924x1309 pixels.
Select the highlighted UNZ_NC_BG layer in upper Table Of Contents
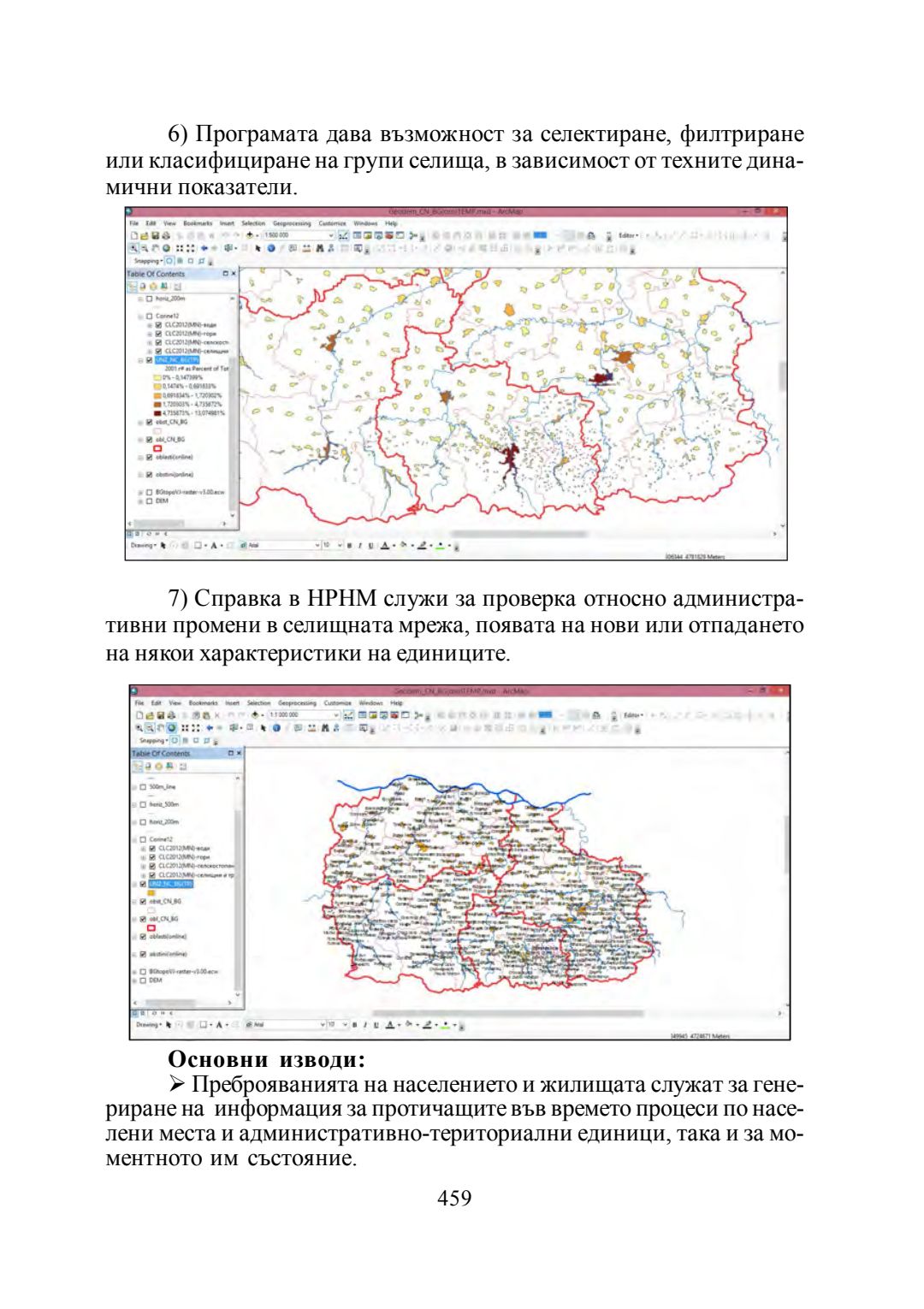coord(176,360)
